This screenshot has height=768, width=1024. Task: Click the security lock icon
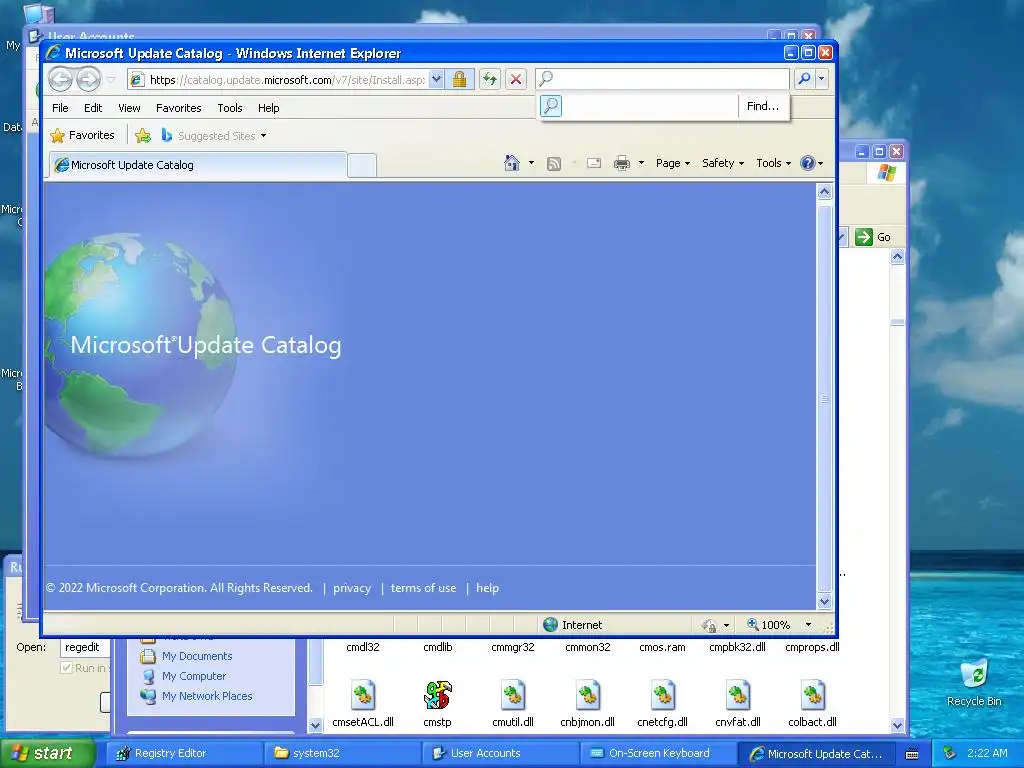coord(460,80)
